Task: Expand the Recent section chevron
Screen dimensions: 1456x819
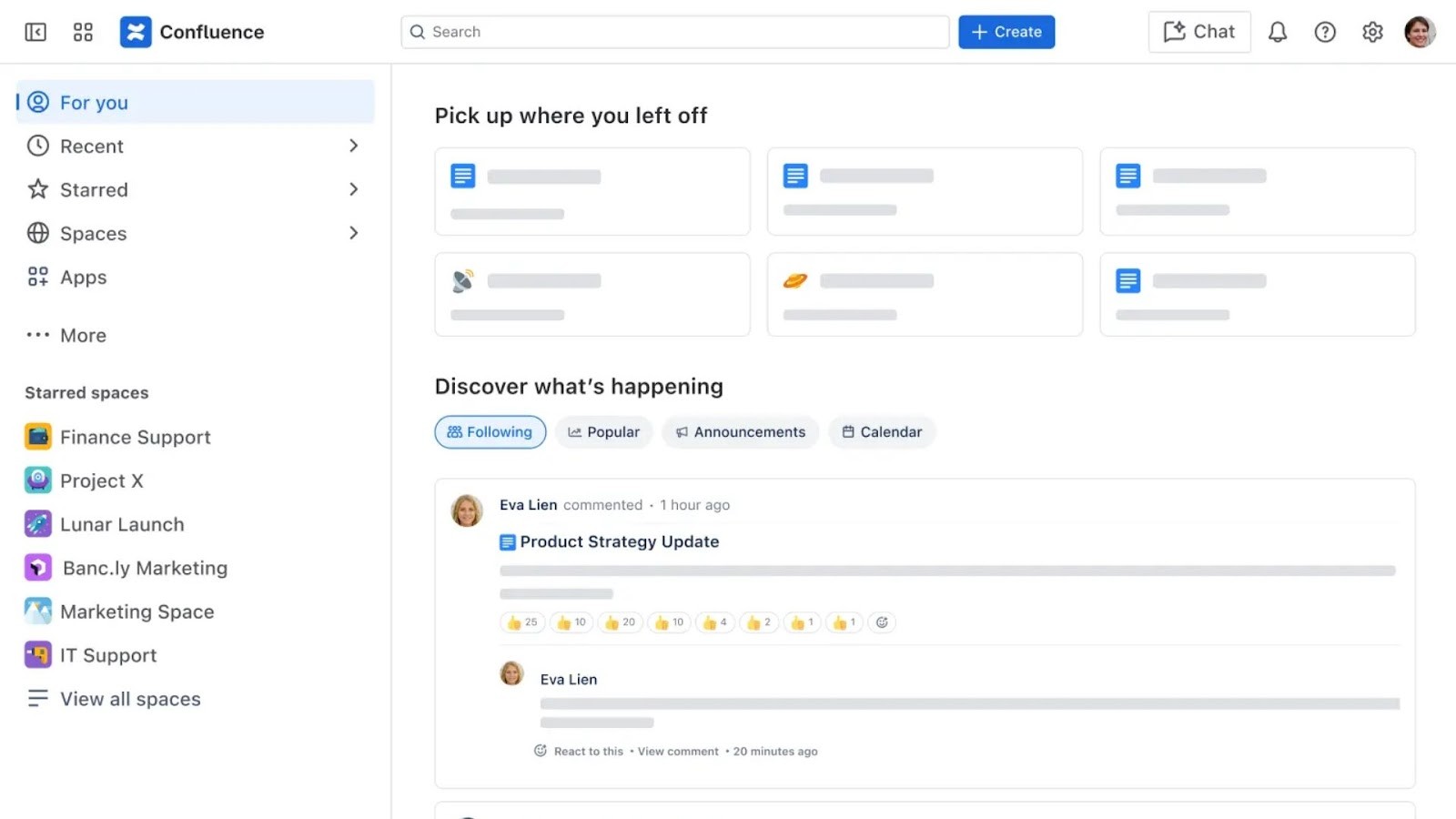Action: (x=354, y=146)
